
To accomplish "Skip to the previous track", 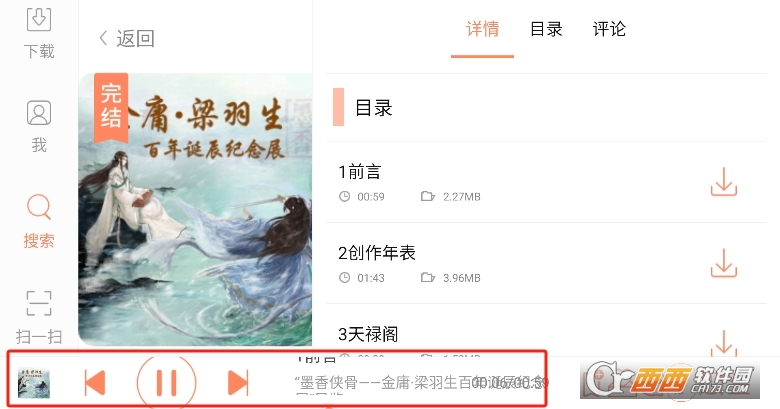I will [95, 383].
